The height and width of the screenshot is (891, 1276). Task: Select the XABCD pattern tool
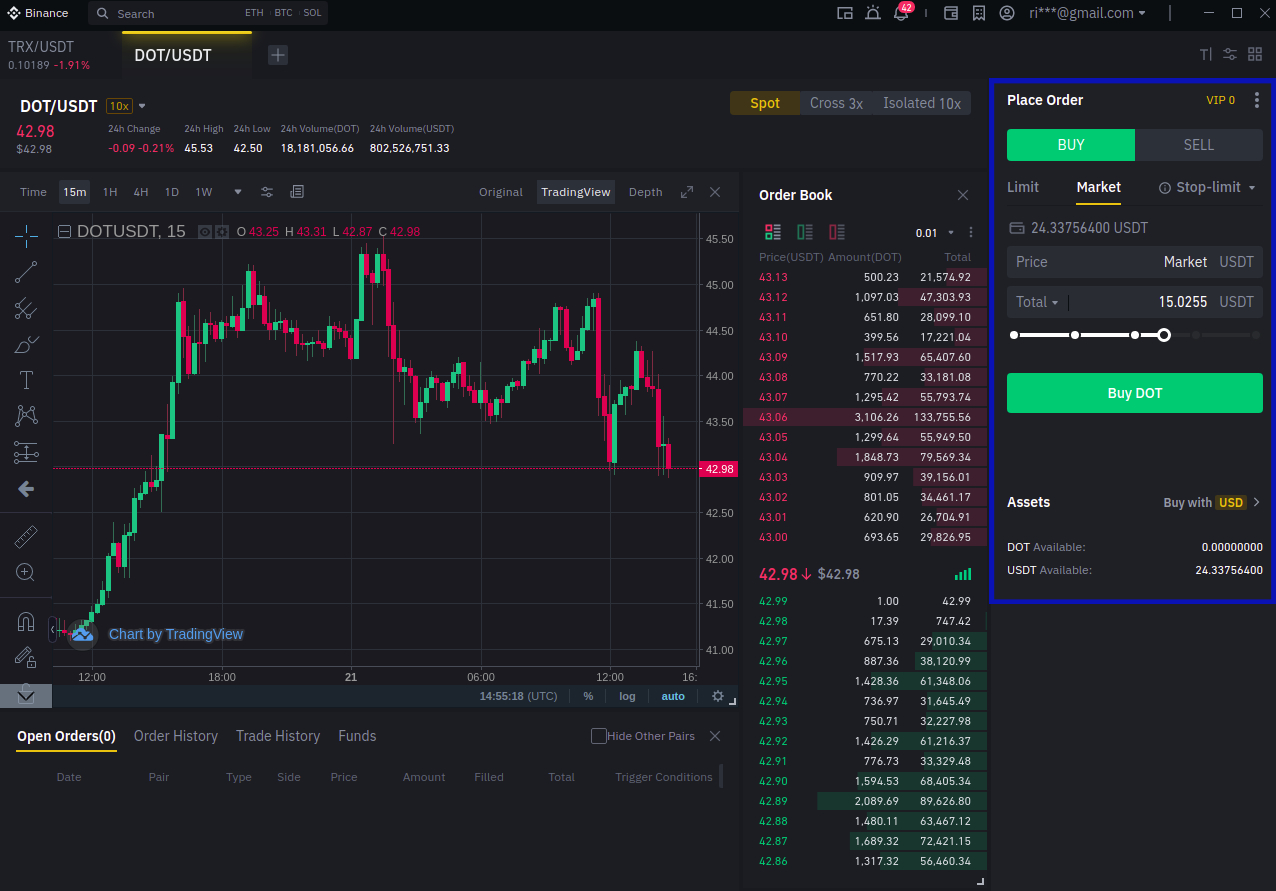pyautogui.click(x=26, y=416)
